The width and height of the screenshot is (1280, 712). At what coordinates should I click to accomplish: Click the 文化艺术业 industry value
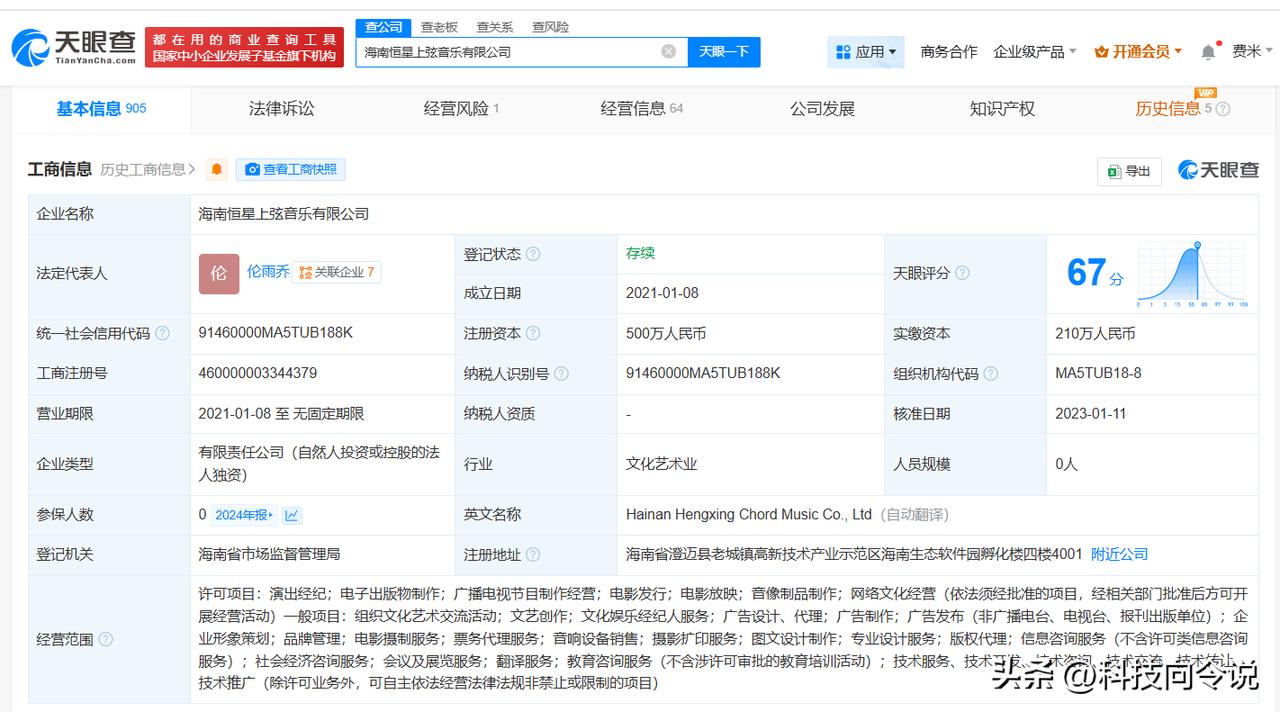(661, 464)
